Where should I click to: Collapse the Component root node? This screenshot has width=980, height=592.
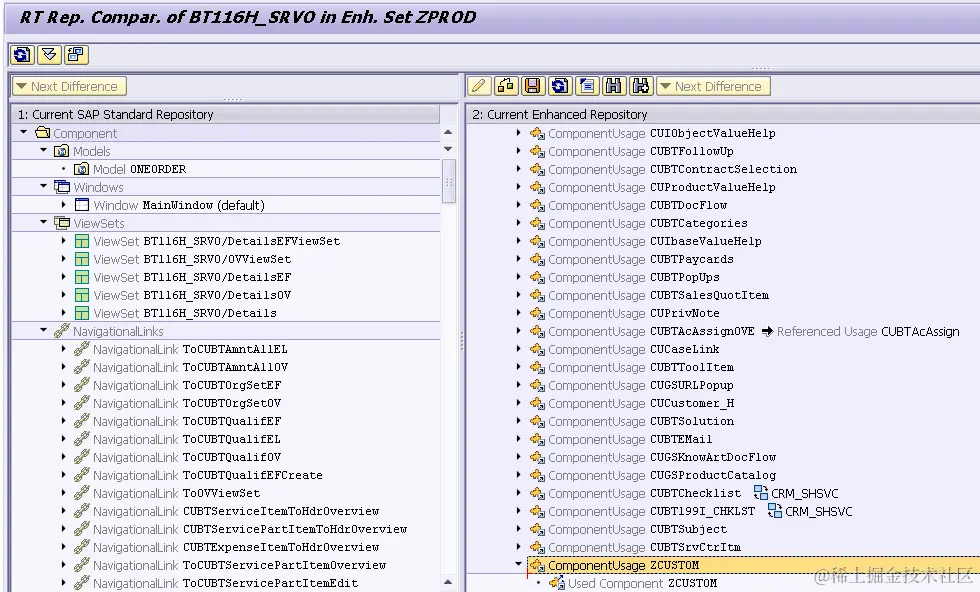(x=24, y=133)
